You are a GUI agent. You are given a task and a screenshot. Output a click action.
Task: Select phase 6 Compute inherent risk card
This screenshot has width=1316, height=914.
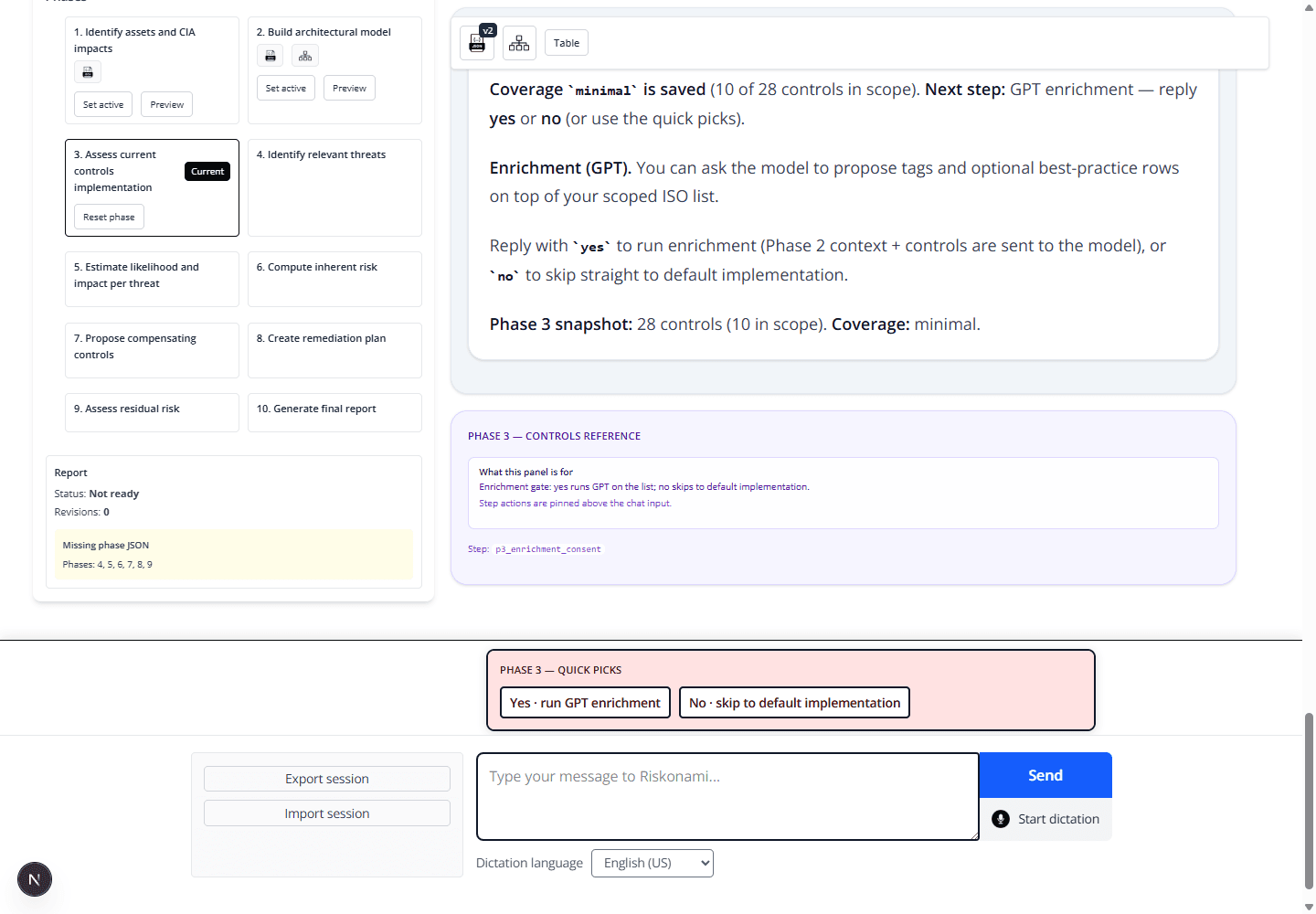(x=334, y=279)
